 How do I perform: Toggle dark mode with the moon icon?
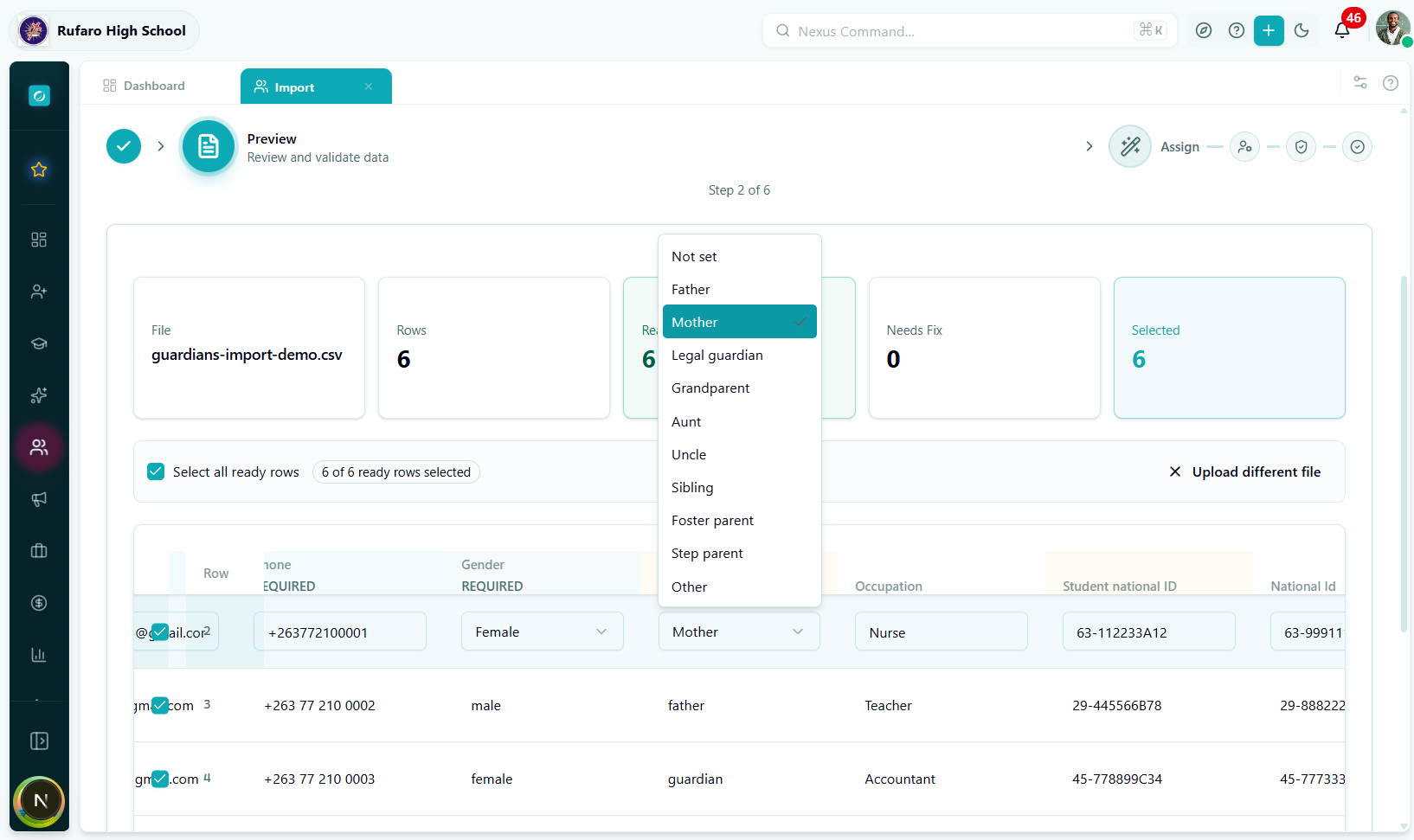pyautogui.click(x=1302, y=31)
